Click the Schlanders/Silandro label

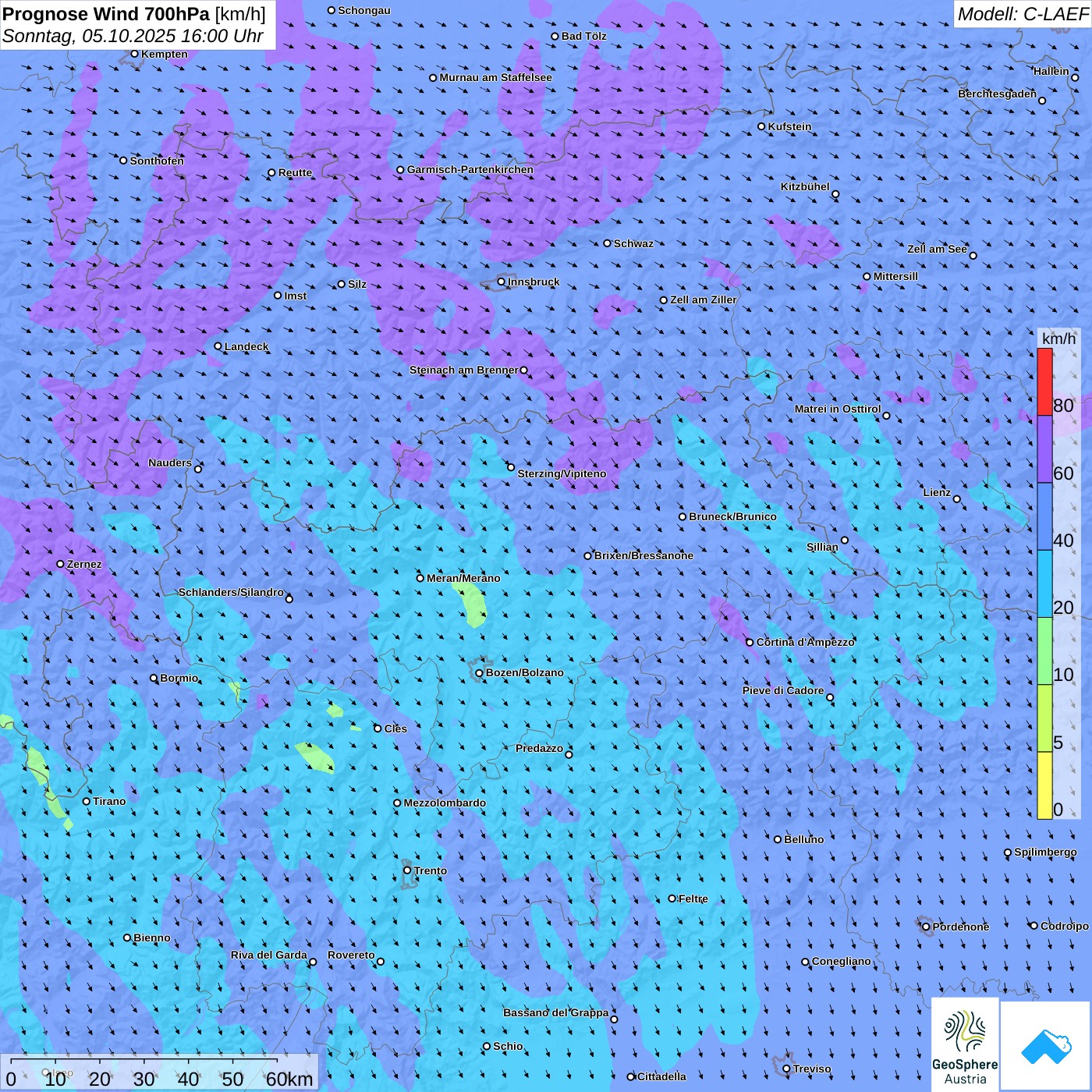(x=231, y=592)
